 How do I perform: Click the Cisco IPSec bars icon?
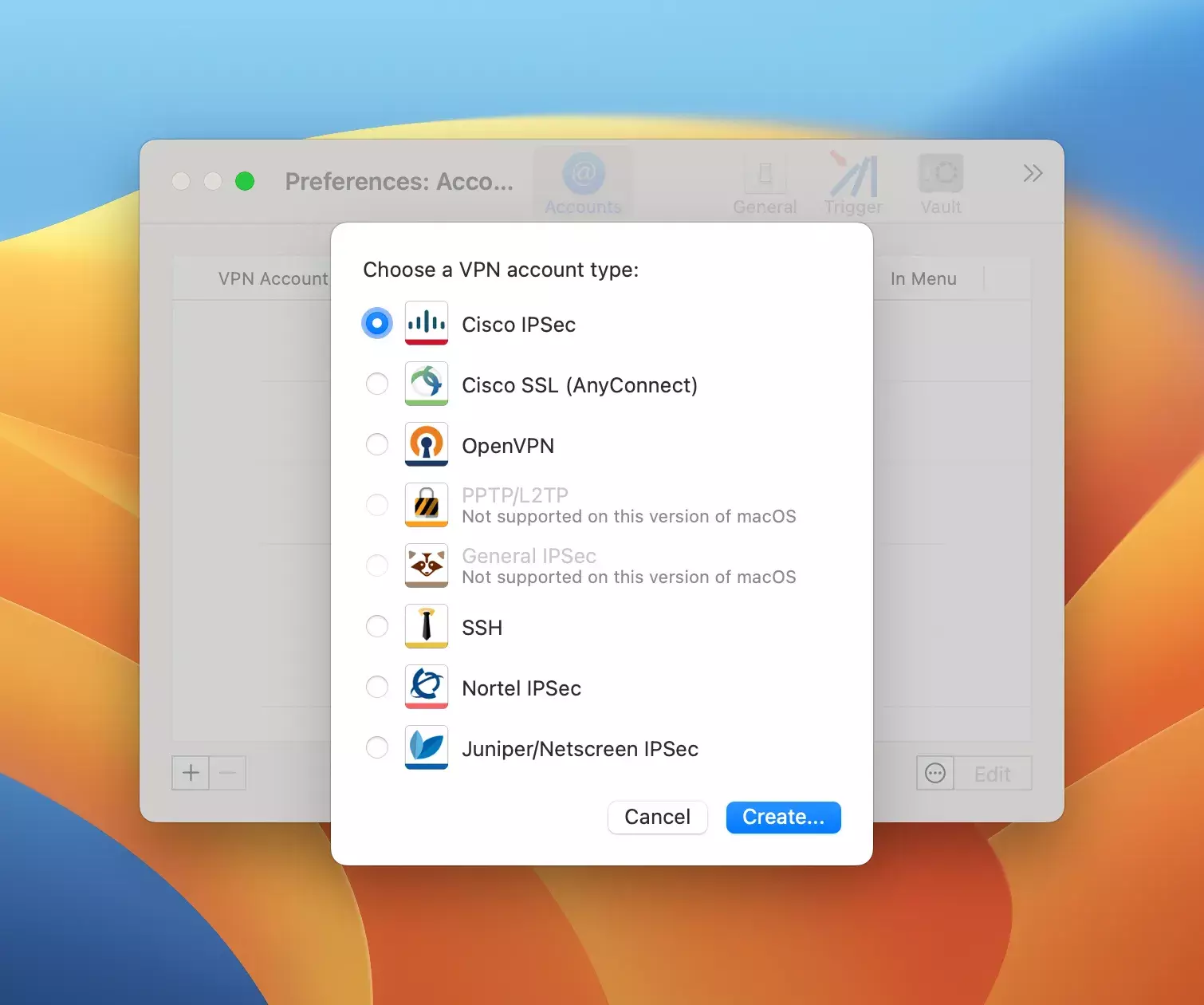pos(427,323)
